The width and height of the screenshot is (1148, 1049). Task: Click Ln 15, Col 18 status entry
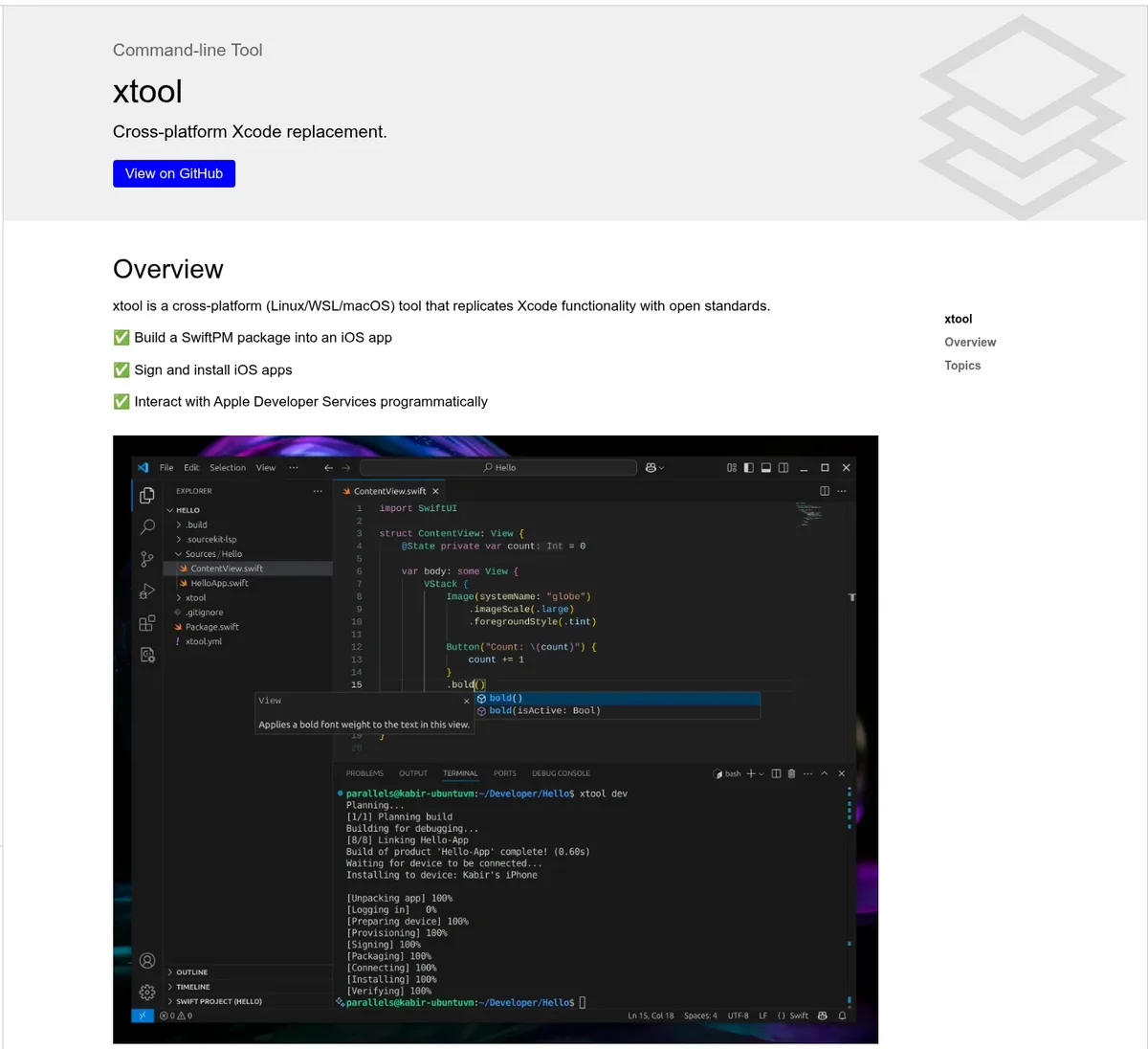pos(651,1016)
